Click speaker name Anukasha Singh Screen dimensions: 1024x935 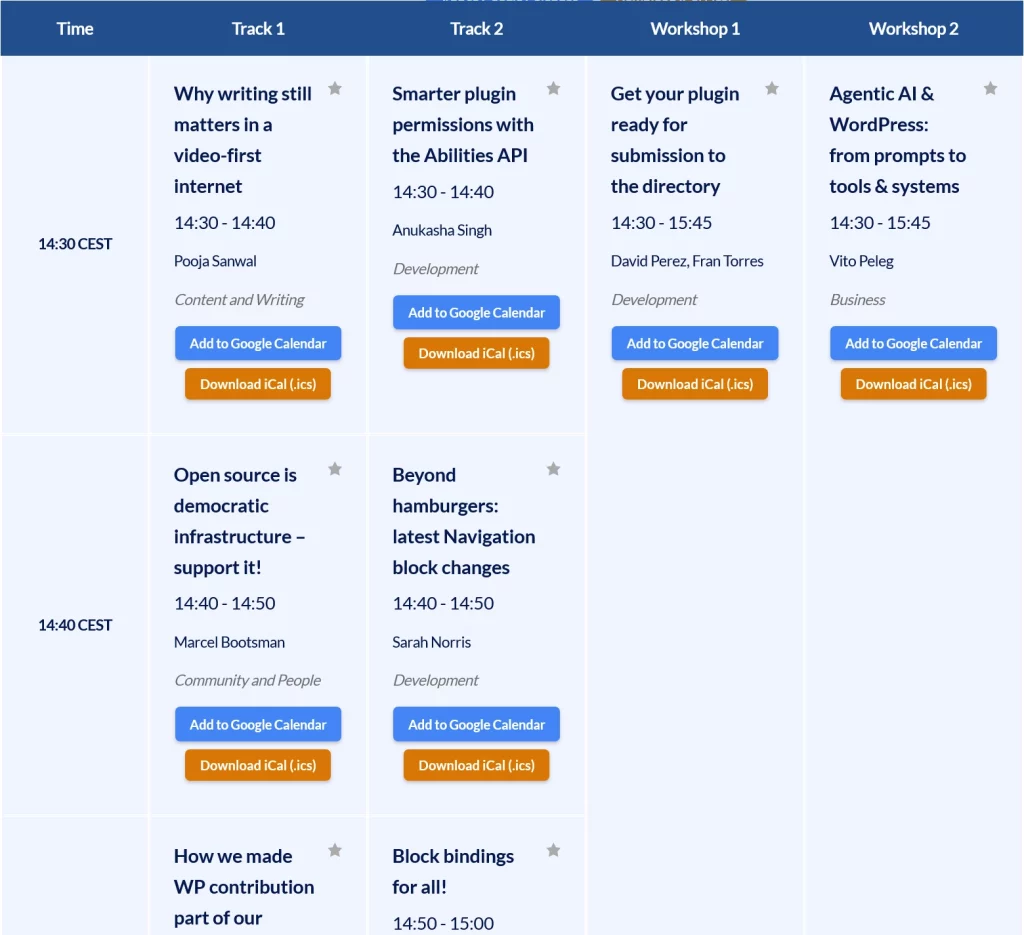pos(442,229)
